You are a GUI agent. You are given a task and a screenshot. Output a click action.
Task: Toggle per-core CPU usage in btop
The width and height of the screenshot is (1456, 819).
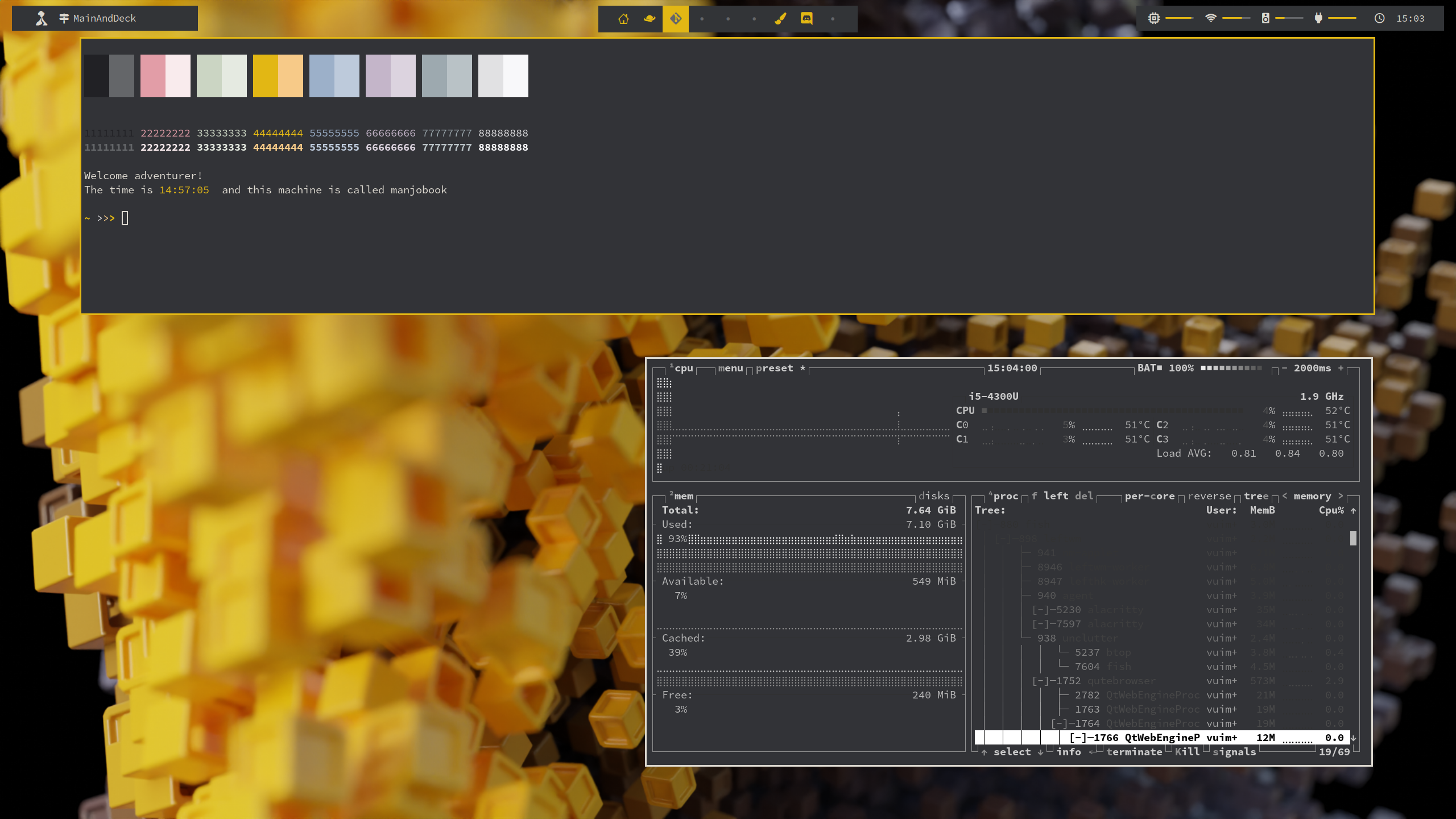tap(1149, 496)
